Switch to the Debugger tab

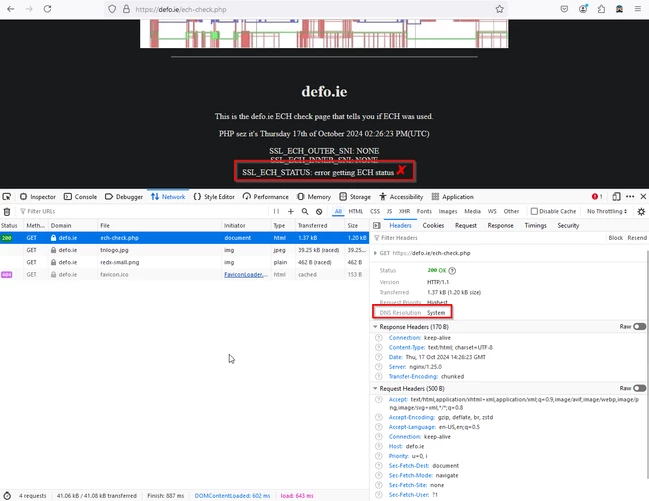pyautogui.click(x=124, y=197)
